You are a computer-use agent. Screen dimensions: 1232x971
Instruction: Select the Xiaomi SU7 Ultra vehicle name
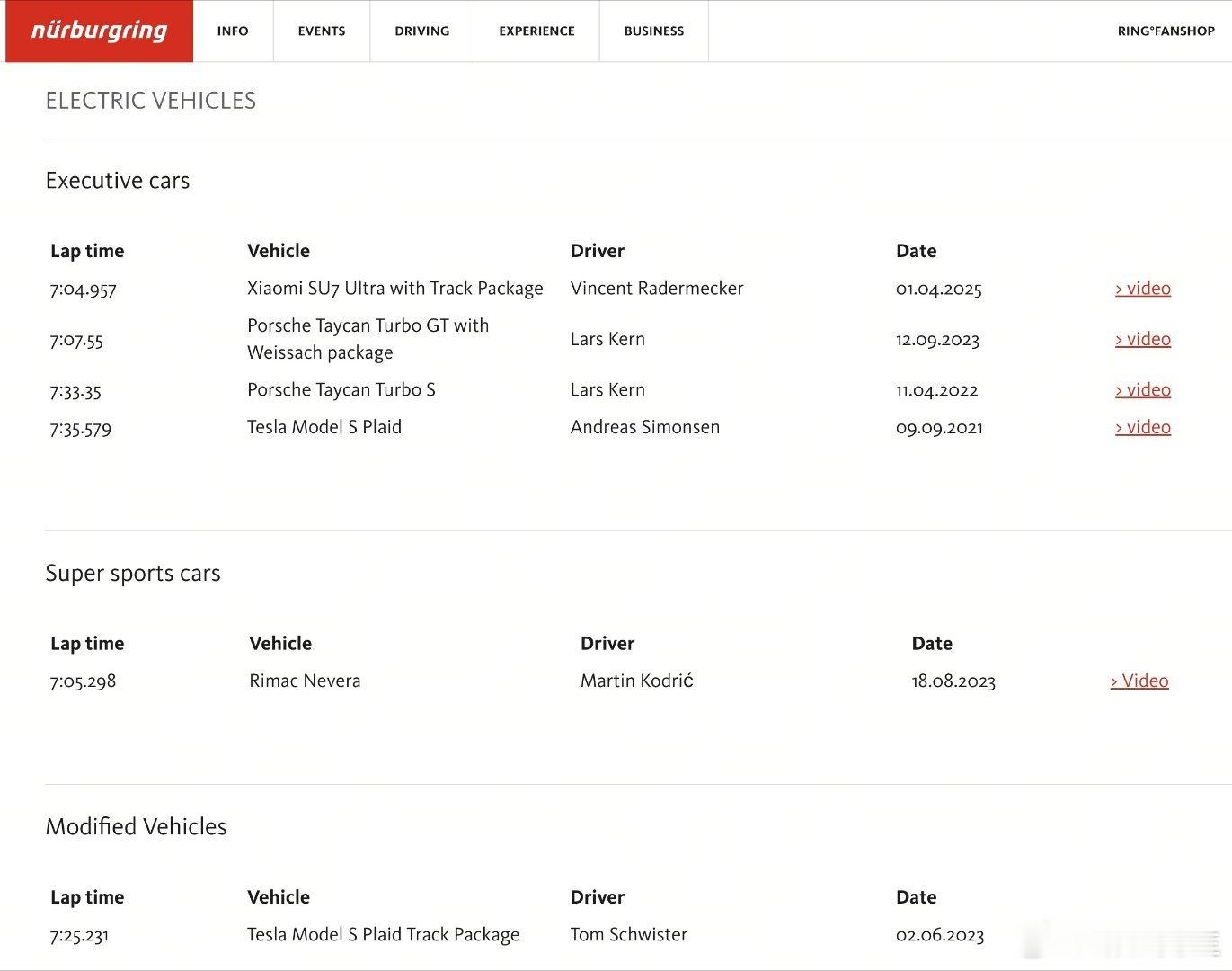(395, 289)
